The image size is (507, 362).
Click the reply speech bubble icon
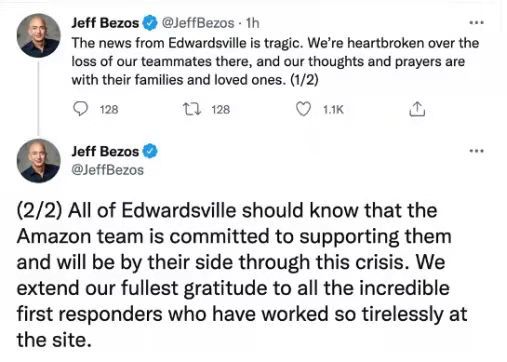pos(80,109)
